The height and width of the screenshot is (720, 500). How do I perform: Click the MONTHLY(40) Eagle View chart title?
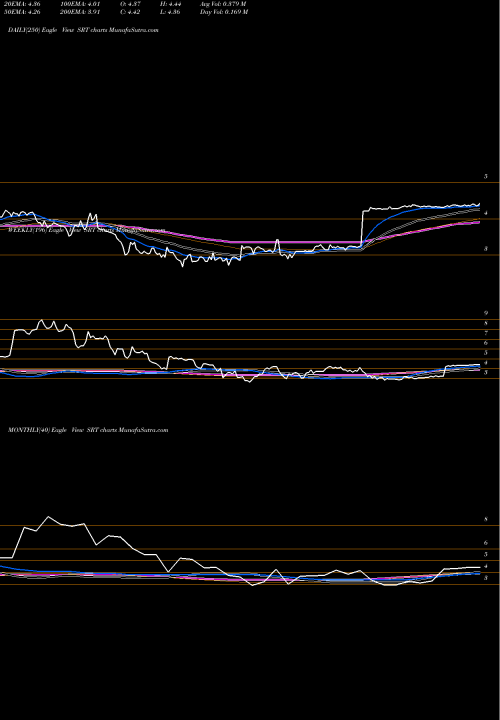(x=88, y=430)
